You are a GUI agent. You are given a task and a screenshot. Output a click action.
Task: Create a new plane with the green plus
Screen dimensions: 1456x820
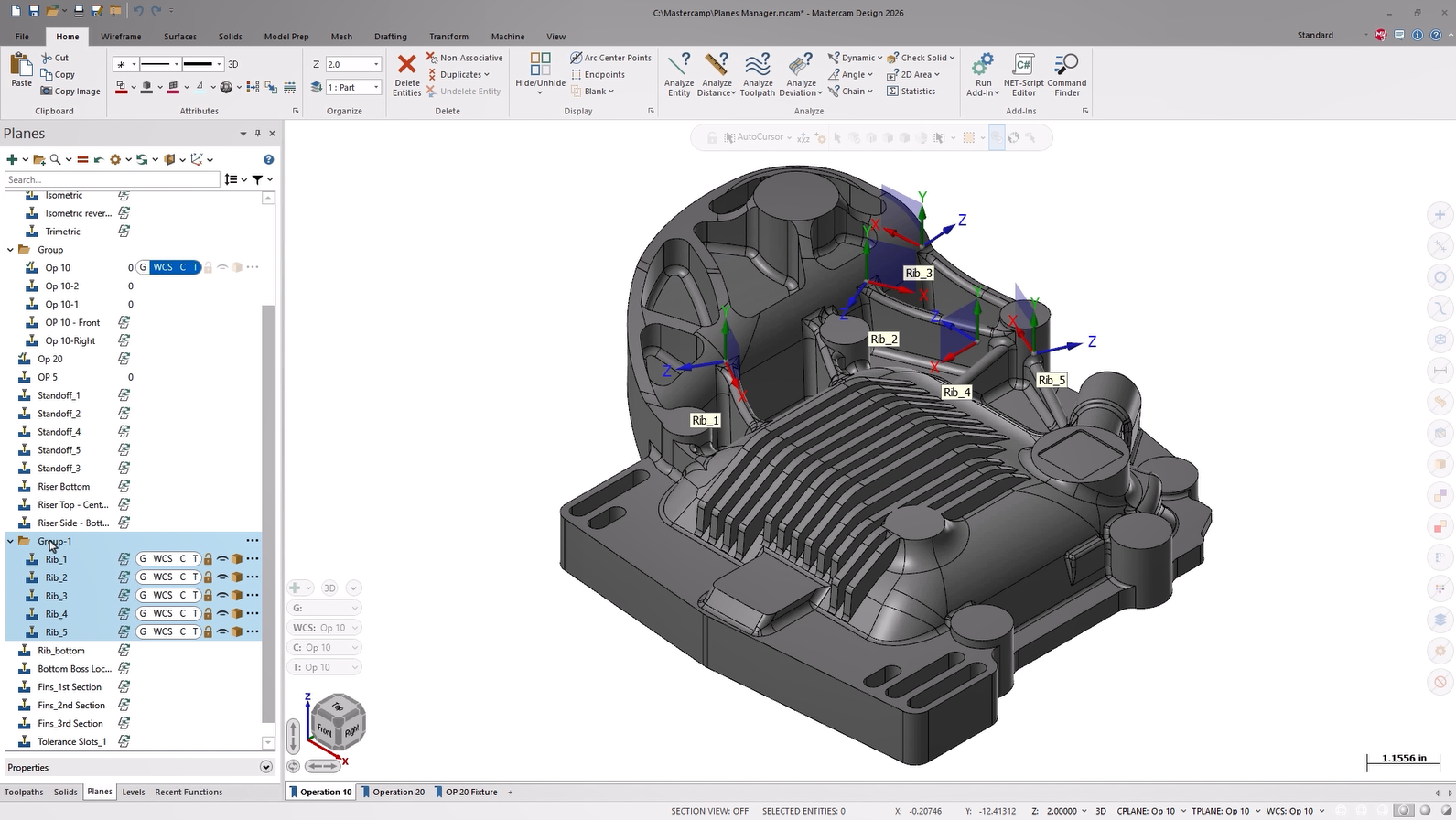(12, 159)
